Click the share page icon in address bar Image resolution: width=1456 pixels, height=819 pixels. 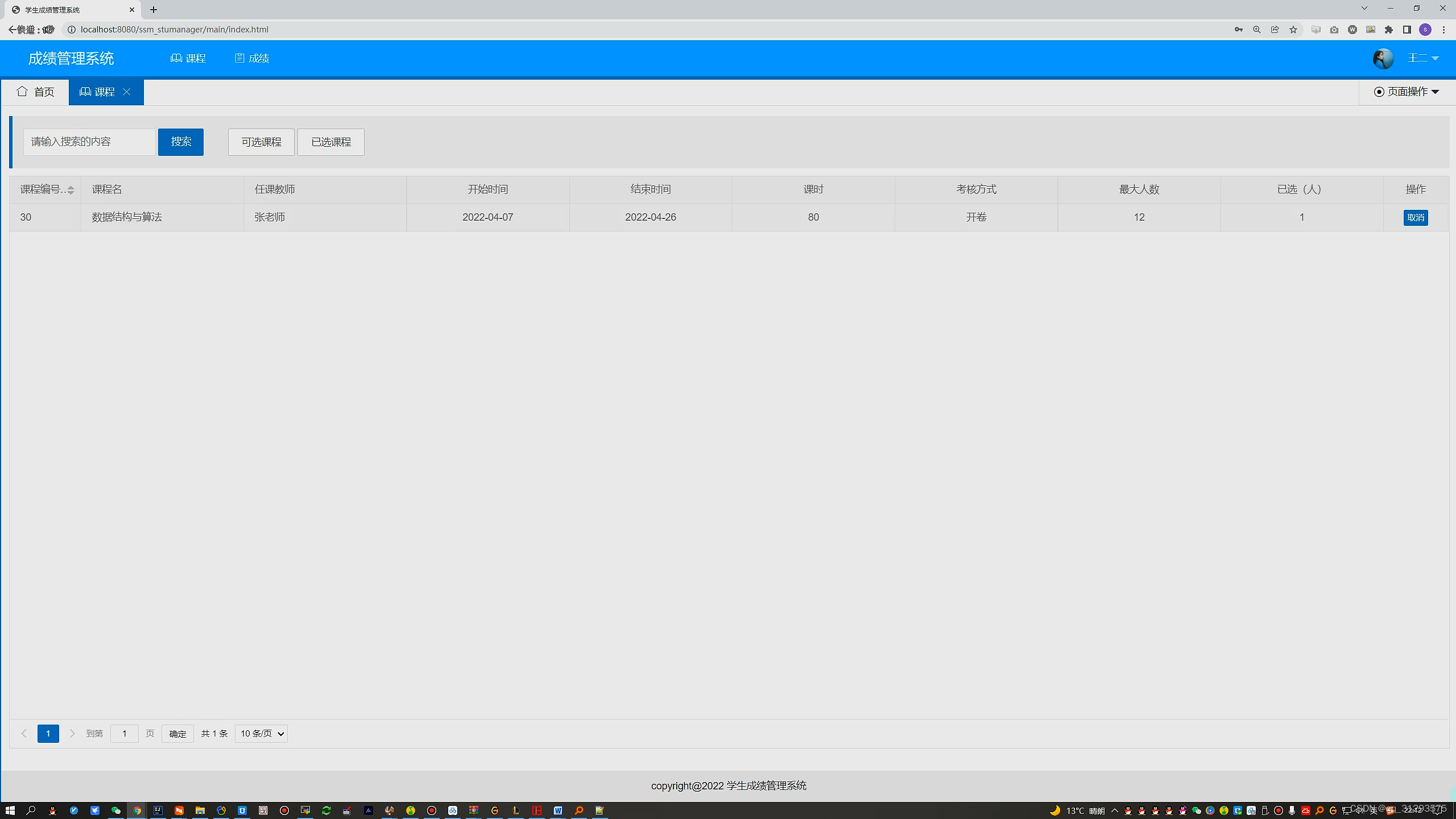point(1275,30)
